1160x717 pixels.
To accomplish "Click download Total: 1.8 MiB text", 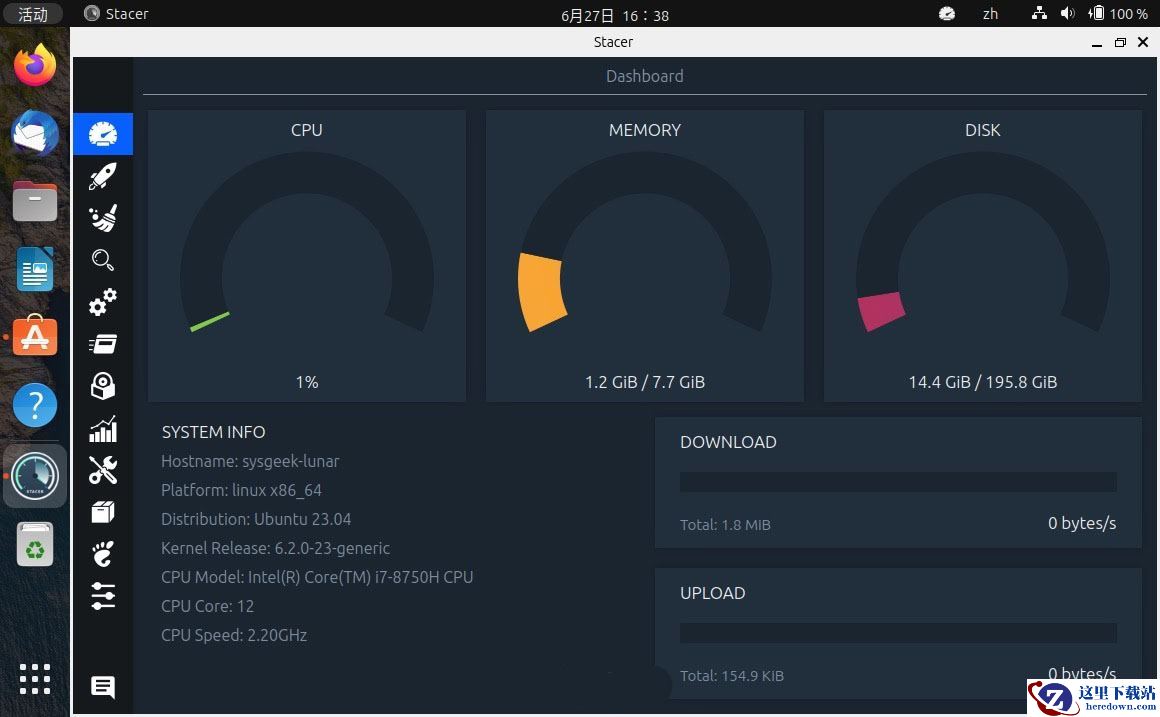I will [725, 525].
